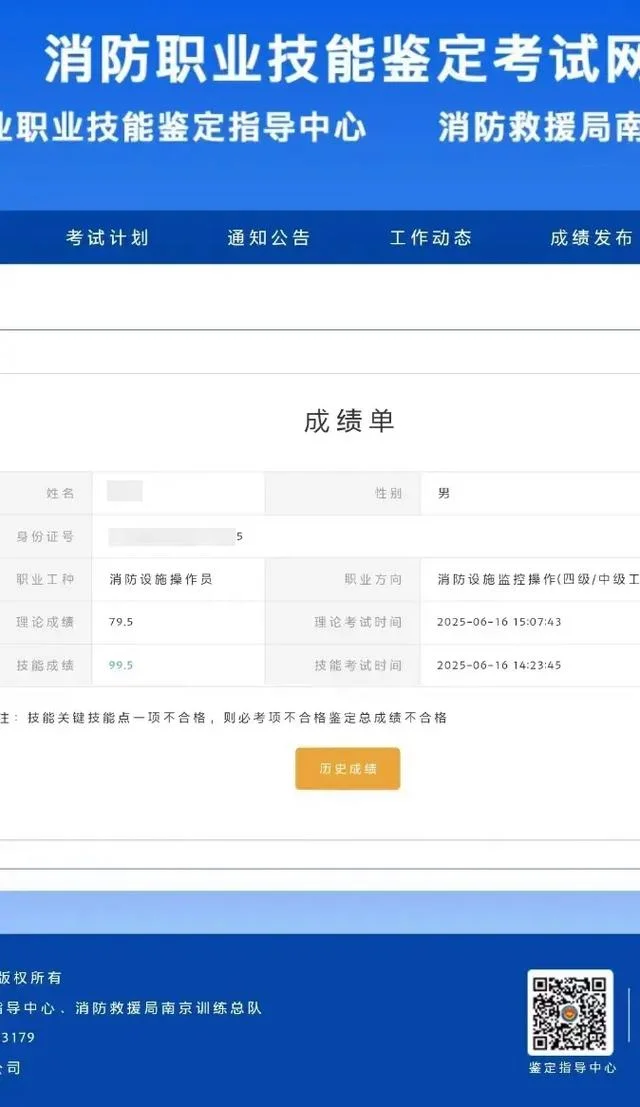Click the 职业方向 value 消防设施监控操作
Screen dimensions: 640x1107
point(538,579)
